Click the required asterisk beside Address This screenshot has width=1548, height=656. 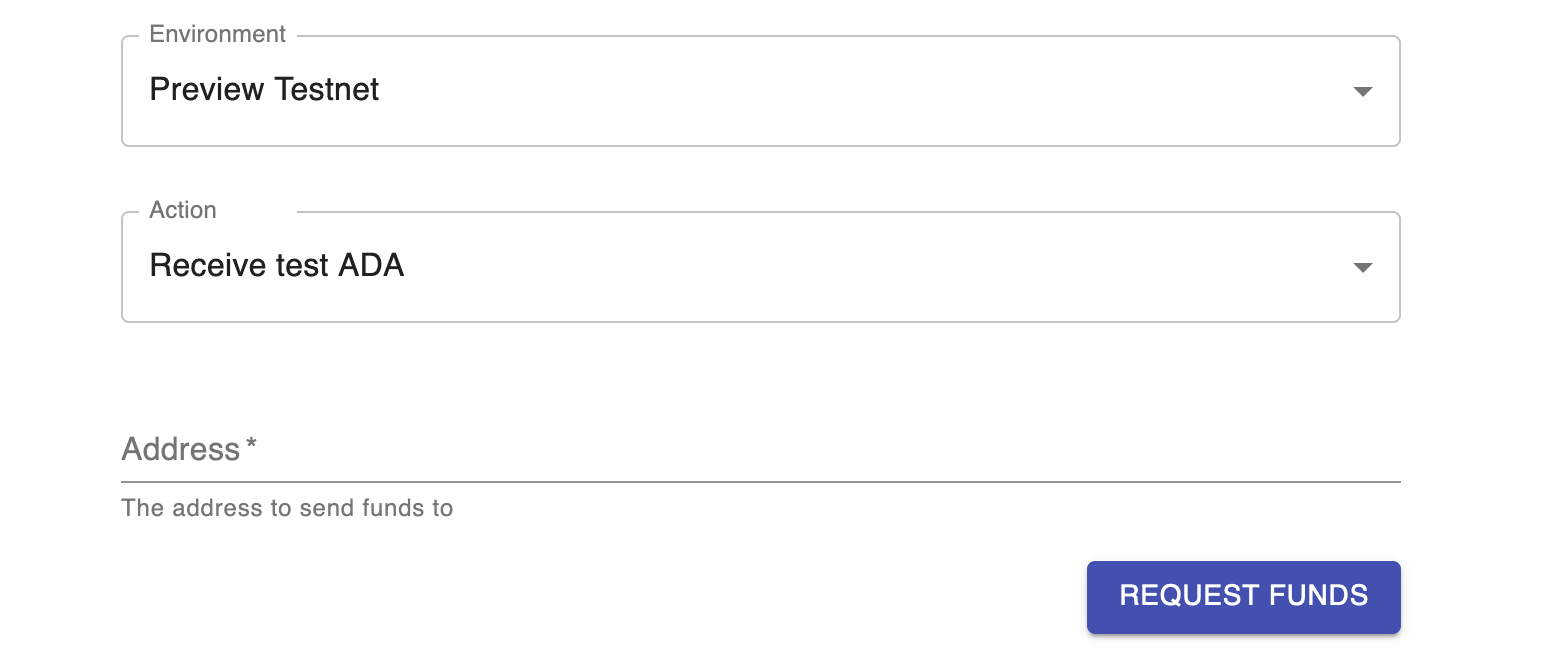[x=251, y=446]
